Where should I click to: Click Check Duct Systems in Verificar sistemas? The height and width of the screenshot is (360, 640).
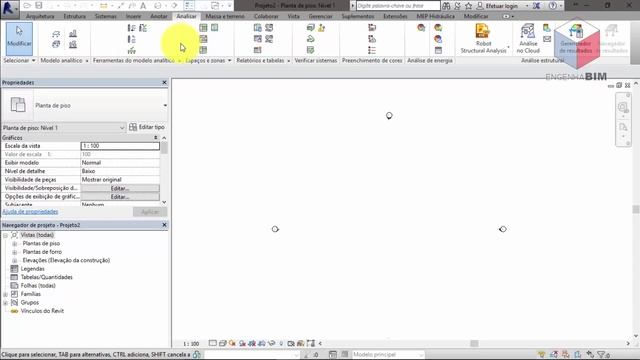coord(311,28)
